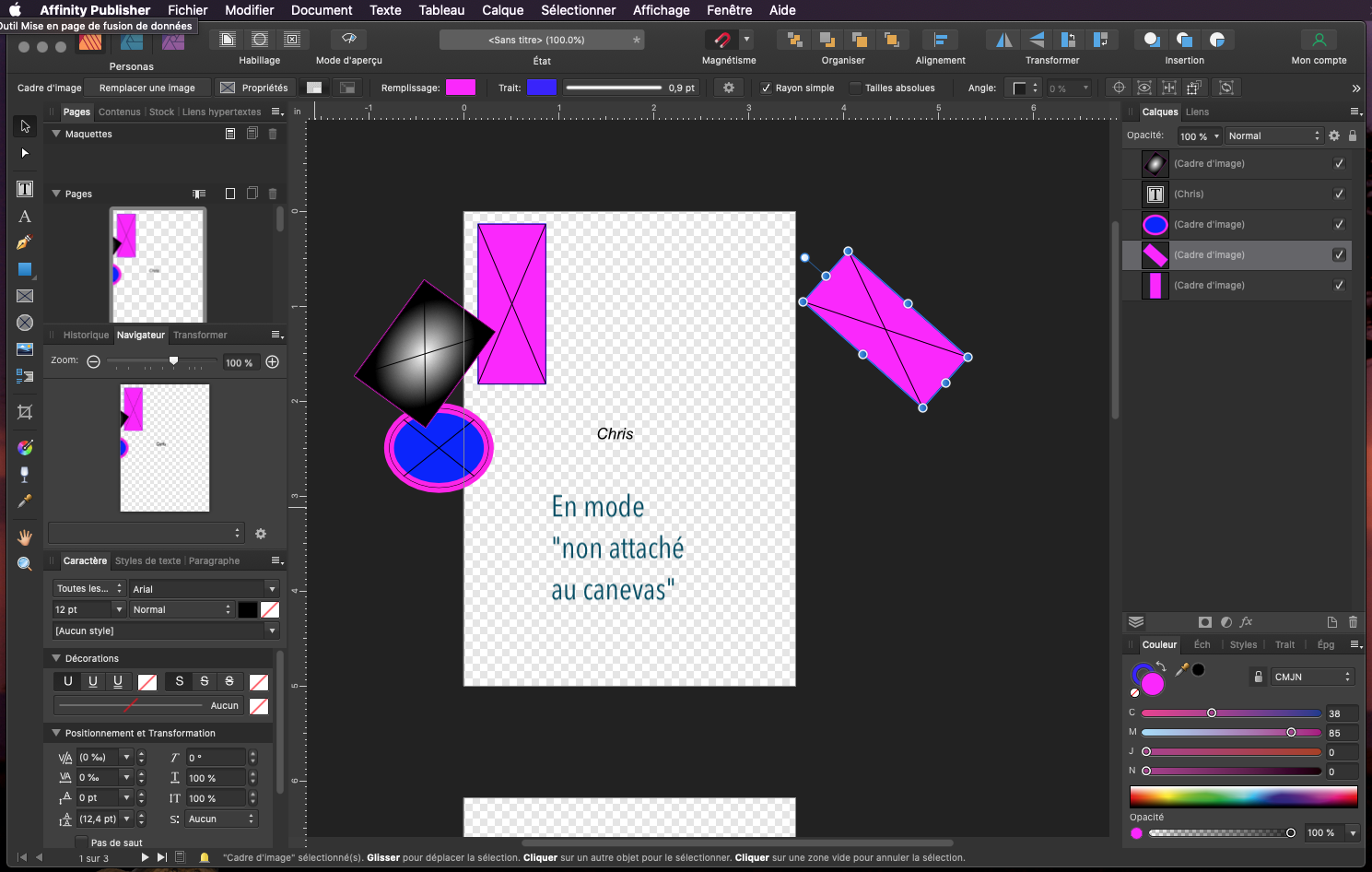
Task: Switch to the Styles de texte tab
Action: (147, 560)
